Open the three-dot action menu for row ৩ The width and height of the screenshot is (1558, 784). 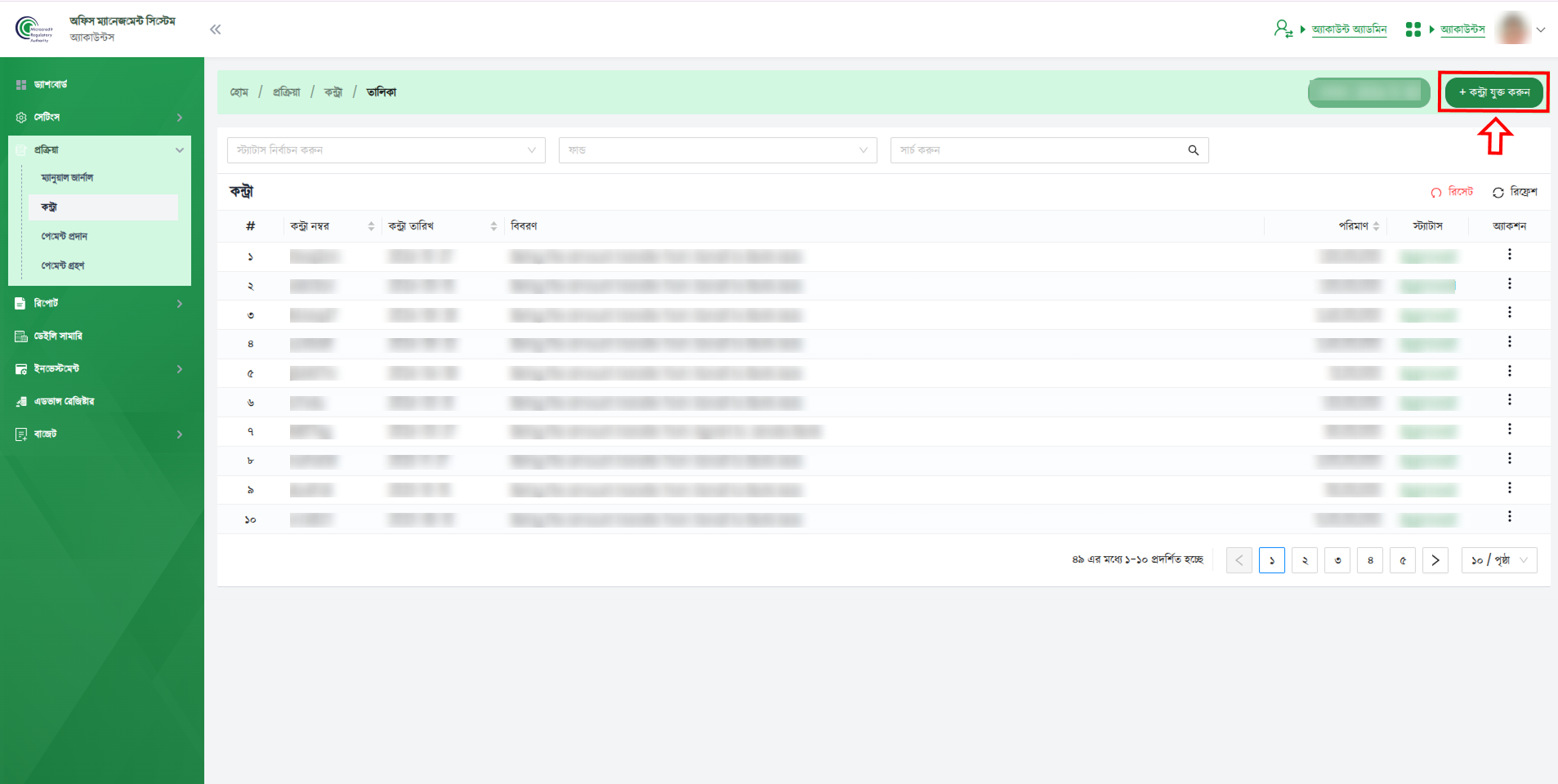(1509, 313)
